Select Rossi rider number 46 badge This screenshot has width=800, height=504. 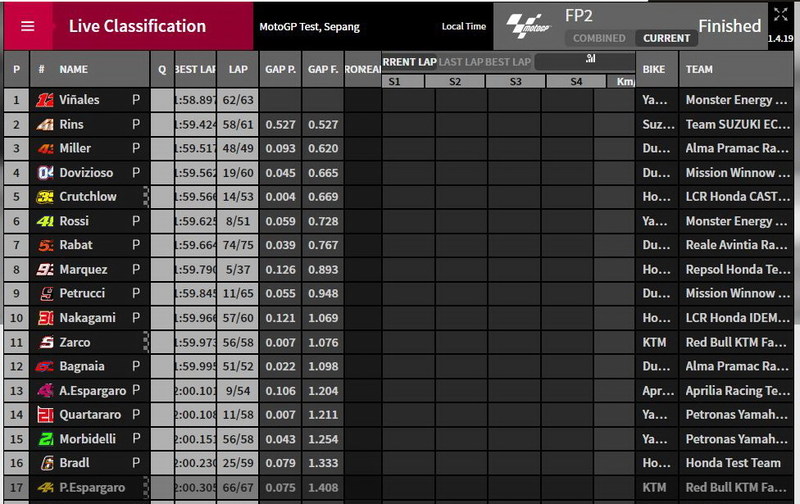click(x=45, y=221)
